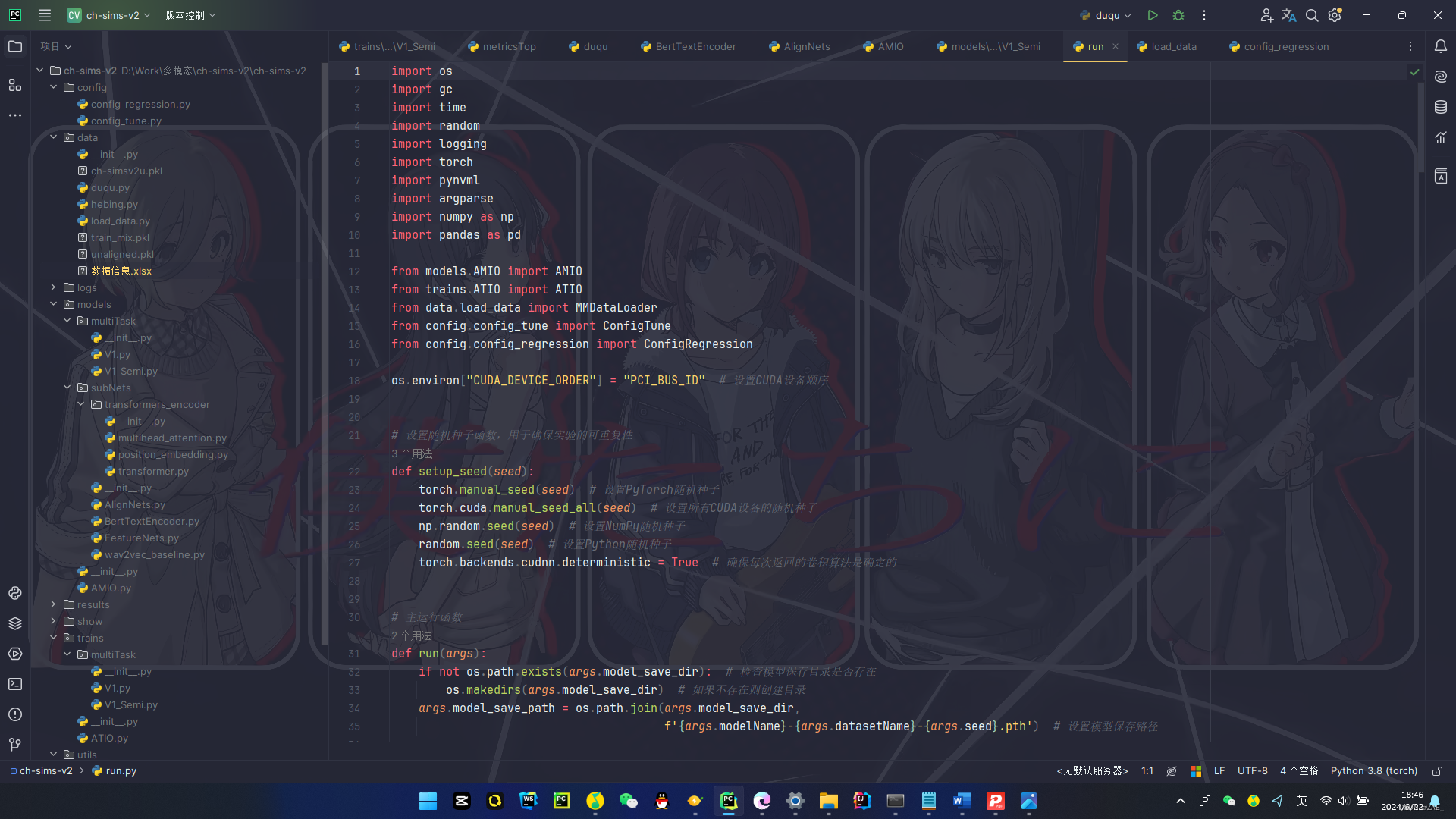1456x819 pixels.
Task: Show the editor tabs list menu
Action: 1410,46
